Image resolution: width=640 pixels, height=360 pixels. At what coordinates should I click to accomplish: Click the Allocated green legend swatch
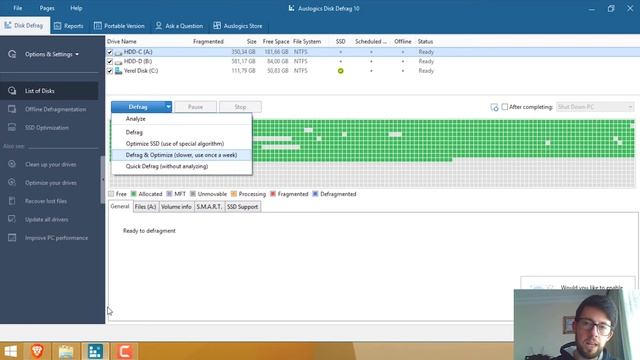tap(133, 194)
